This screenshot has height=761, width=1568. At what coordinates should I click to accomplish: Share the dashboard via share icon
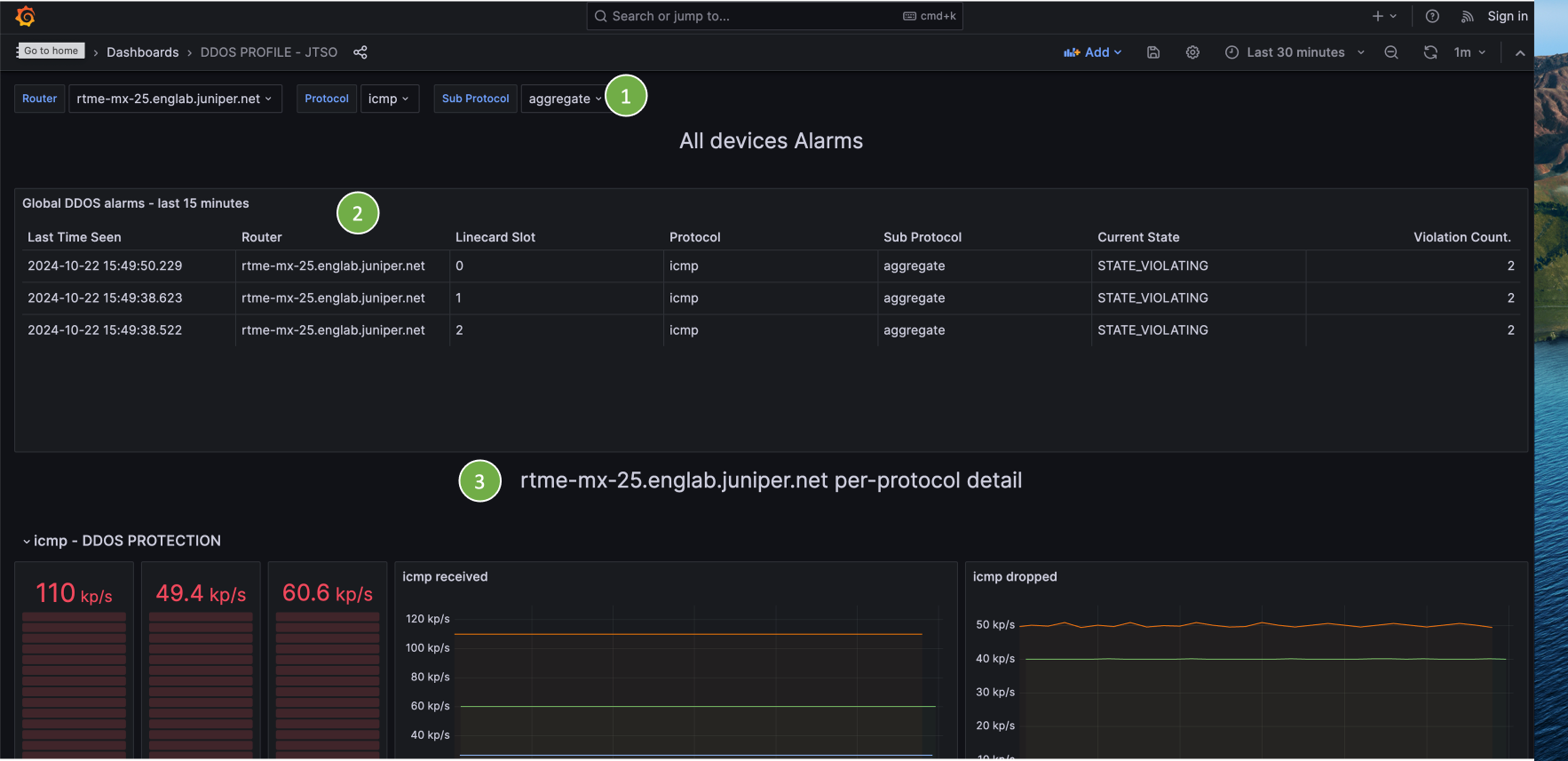[360, 52]
